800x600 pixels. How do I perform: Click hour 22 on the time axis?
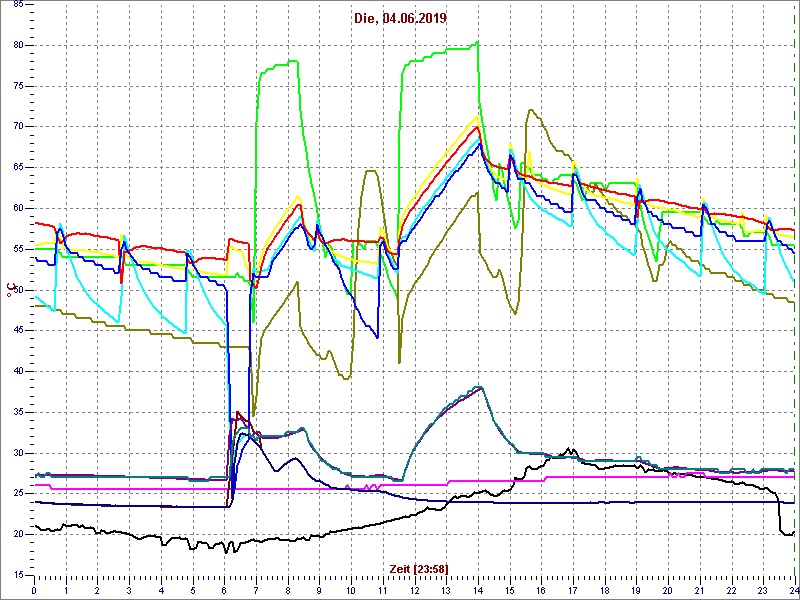[x=732, y=590]
